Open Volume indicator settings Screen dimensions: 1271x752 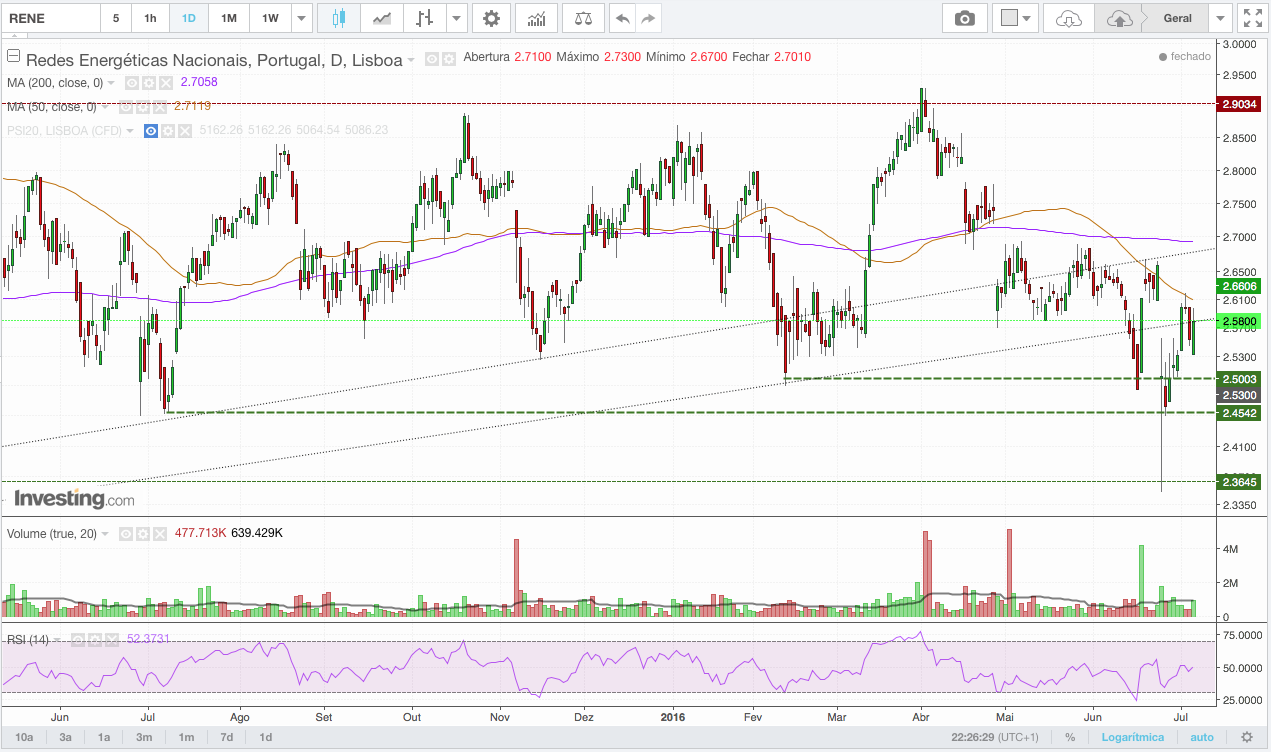[x=143, y=534]
